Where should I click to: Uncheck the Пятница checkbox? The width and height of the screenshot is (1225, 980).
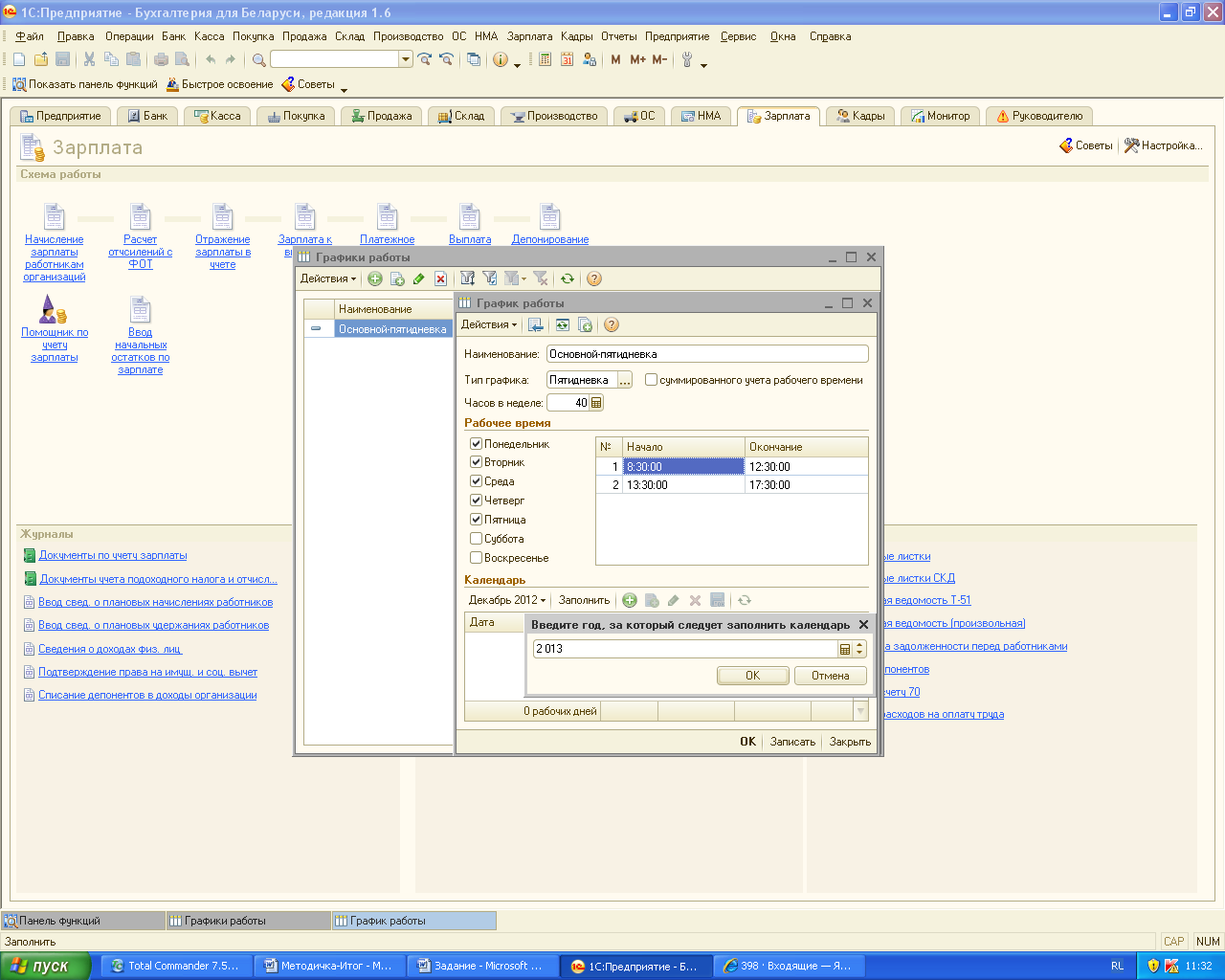pos(476,520)
